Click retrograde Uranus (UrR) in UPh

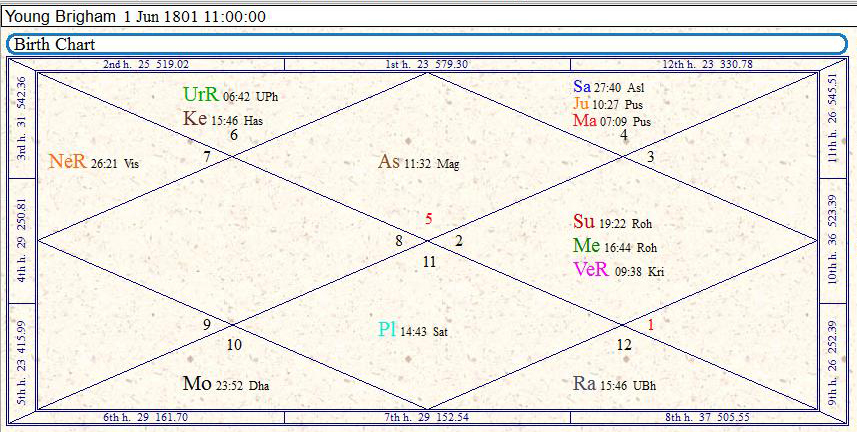pos(199,95)
